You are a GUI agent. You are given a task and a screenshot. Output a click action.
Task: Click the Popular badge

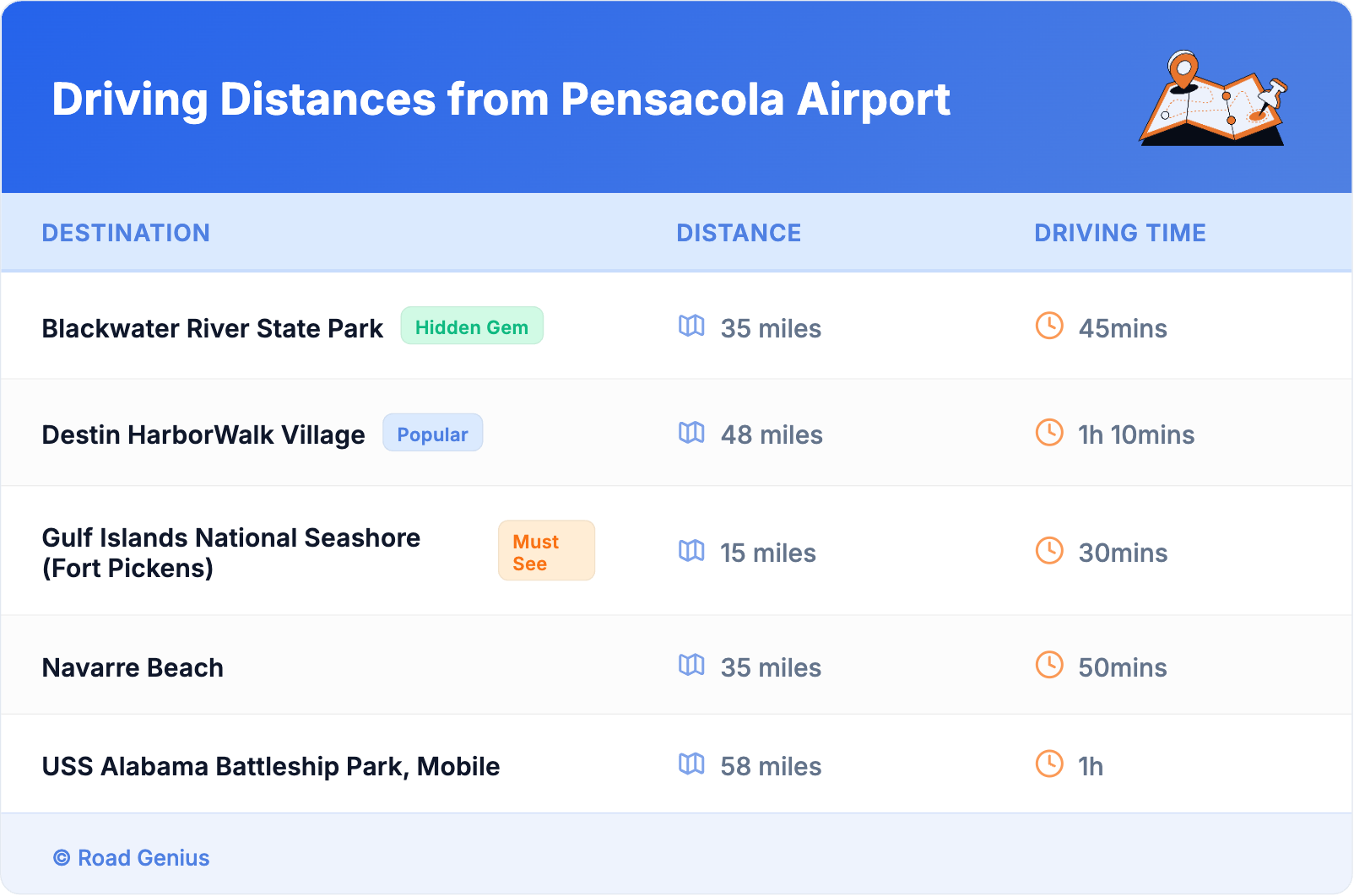tap(432, 434)
